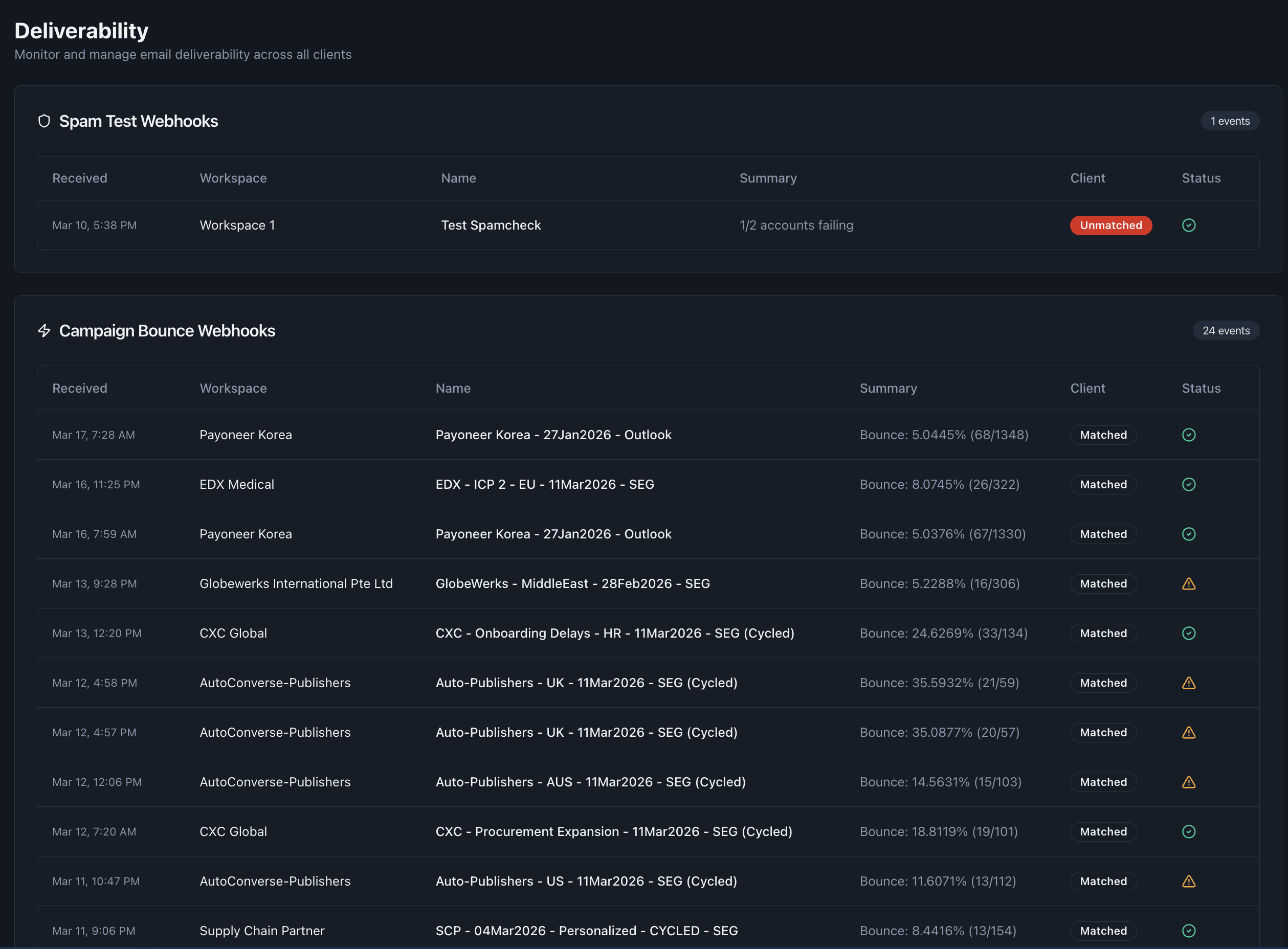Click the 24 events badge in Campaign Bounce Webhooks
1288x949 pixels.
[x=1226, y=330]
